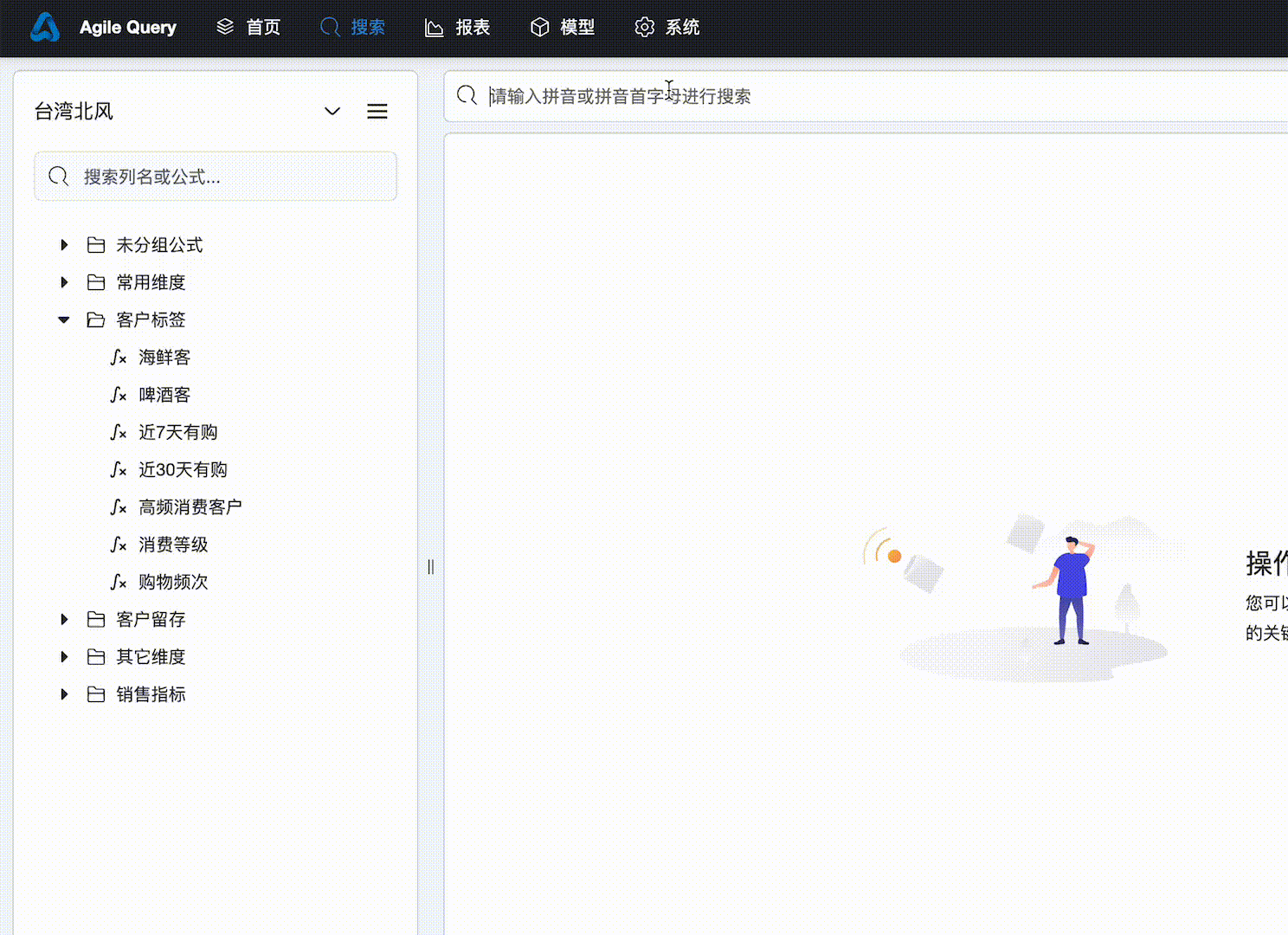
Task: Open the 台湾北风 model dropdown chevron
Action: [x=332, y=112]
